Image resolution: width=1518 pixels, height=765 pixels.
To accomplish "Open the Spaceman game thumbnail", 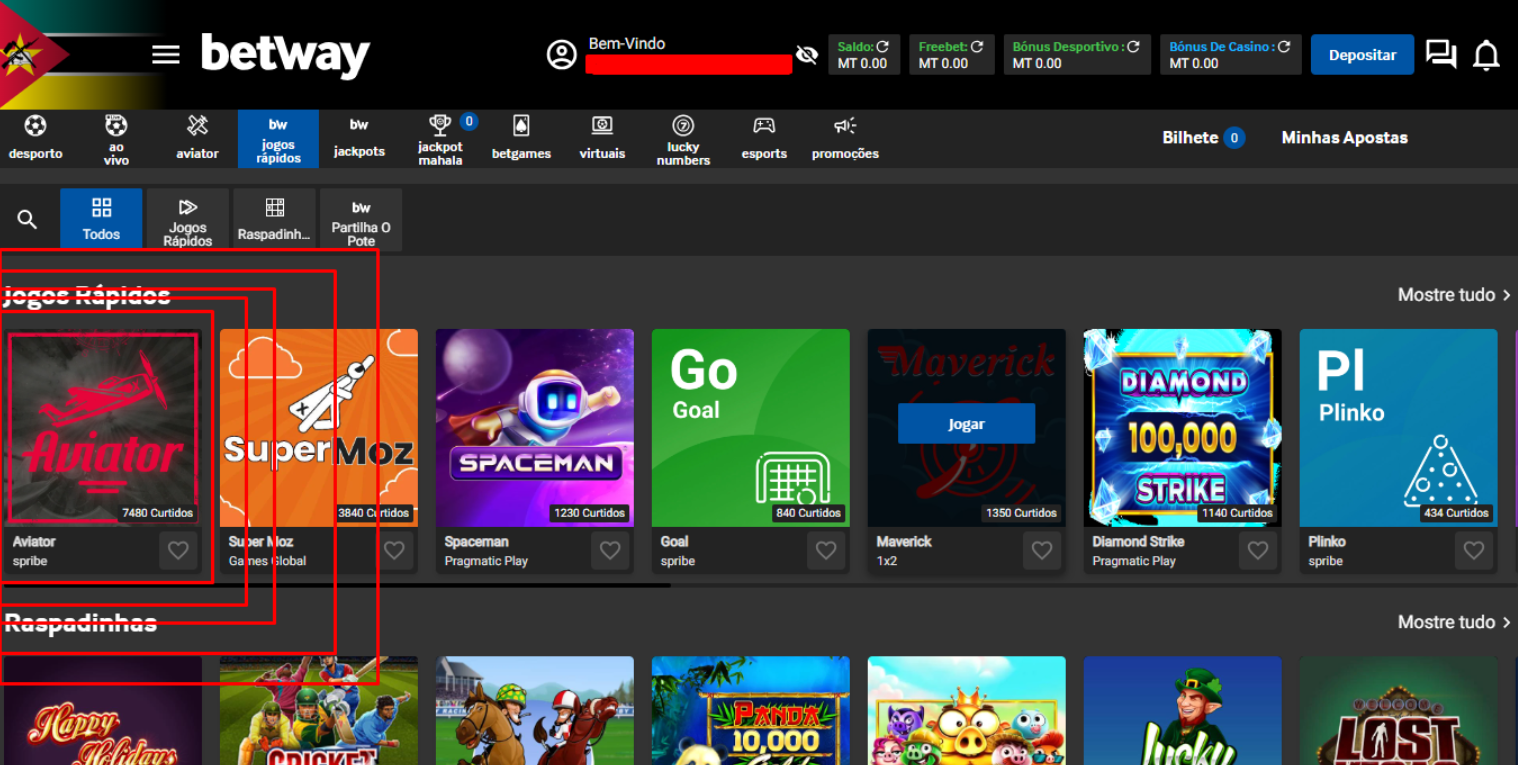I will [x=535, y=428].
